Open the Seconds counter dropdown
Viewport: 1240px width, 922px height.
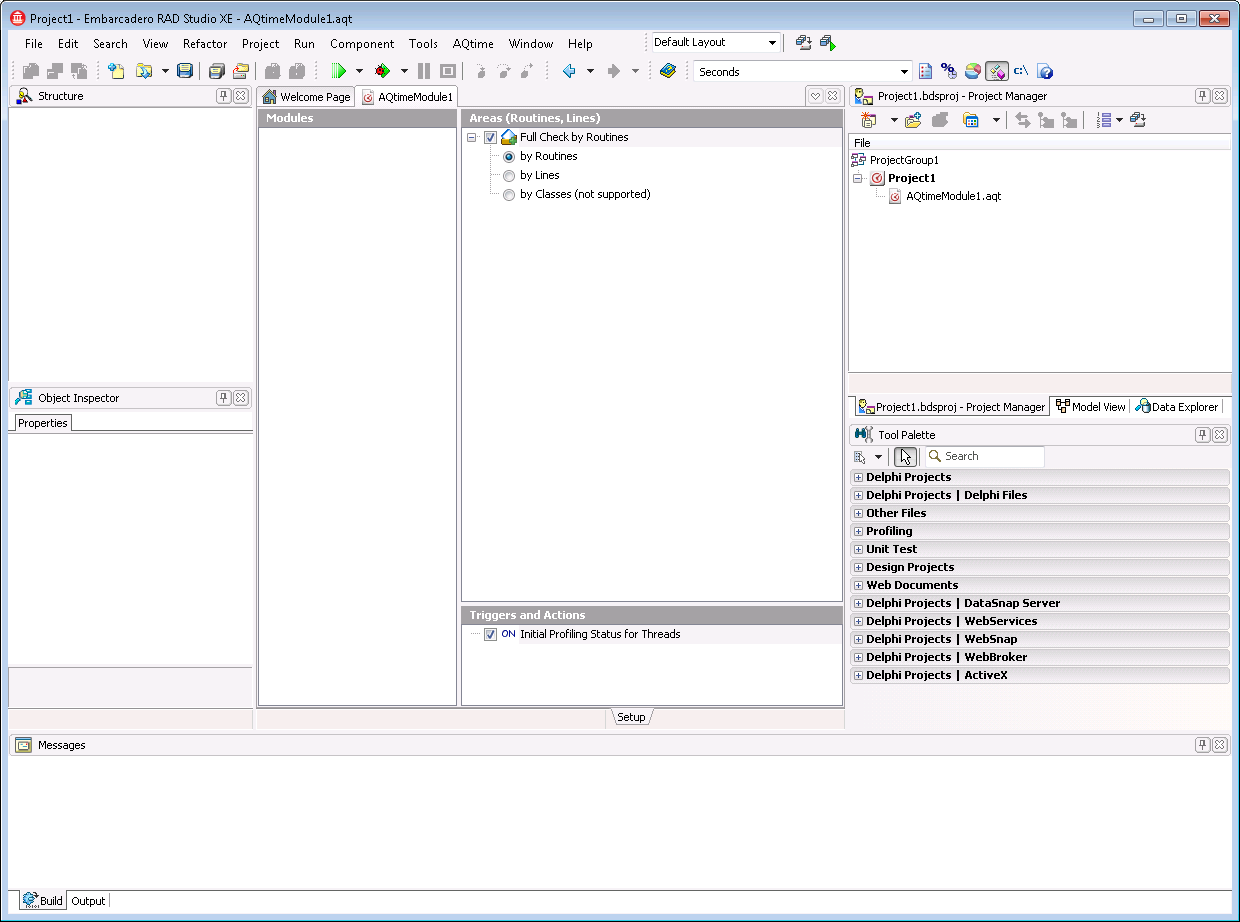click(904, 72)
